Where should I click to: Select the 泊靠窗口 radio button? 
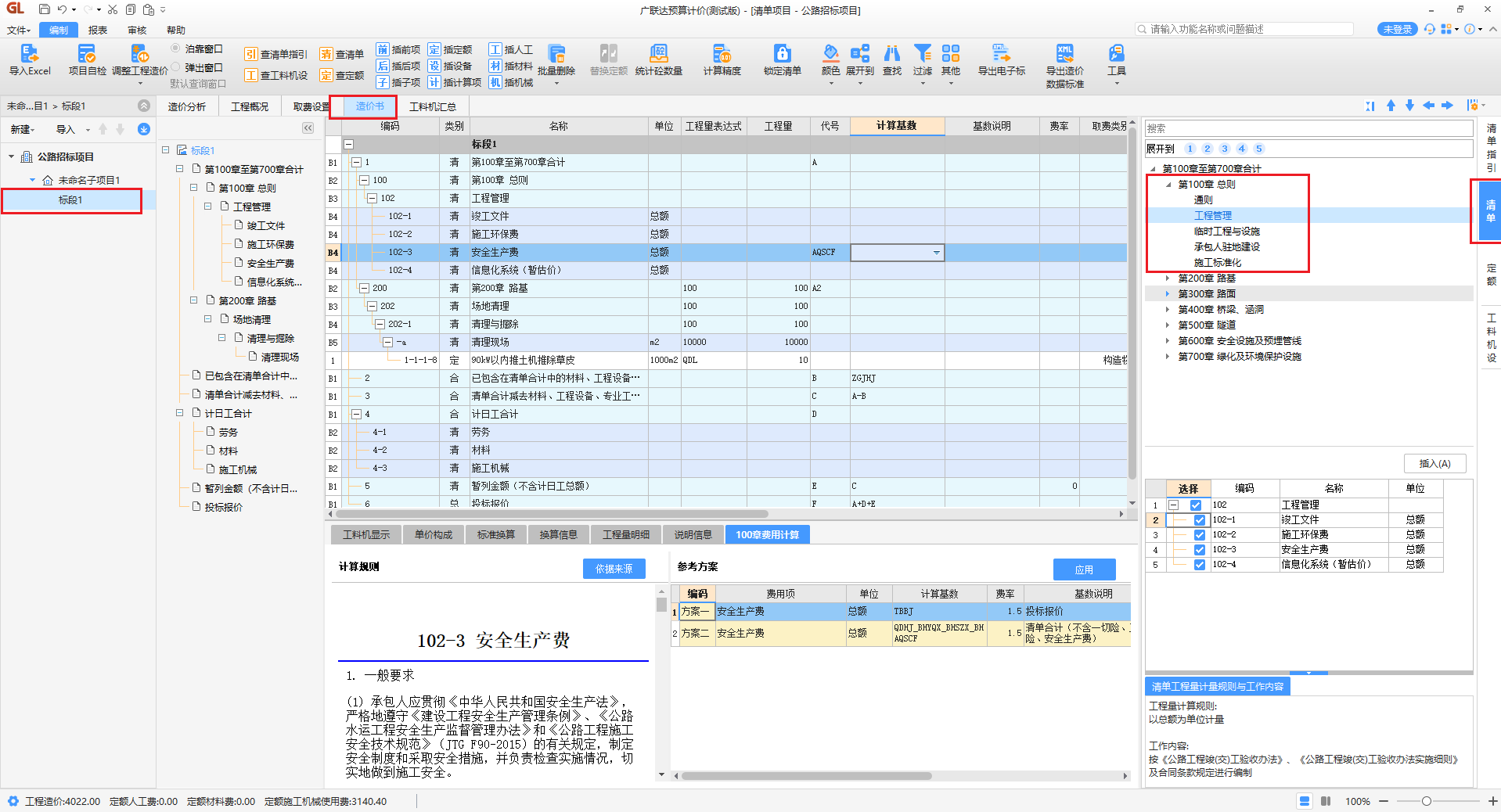pyautogui.click(x=175, y=49)
